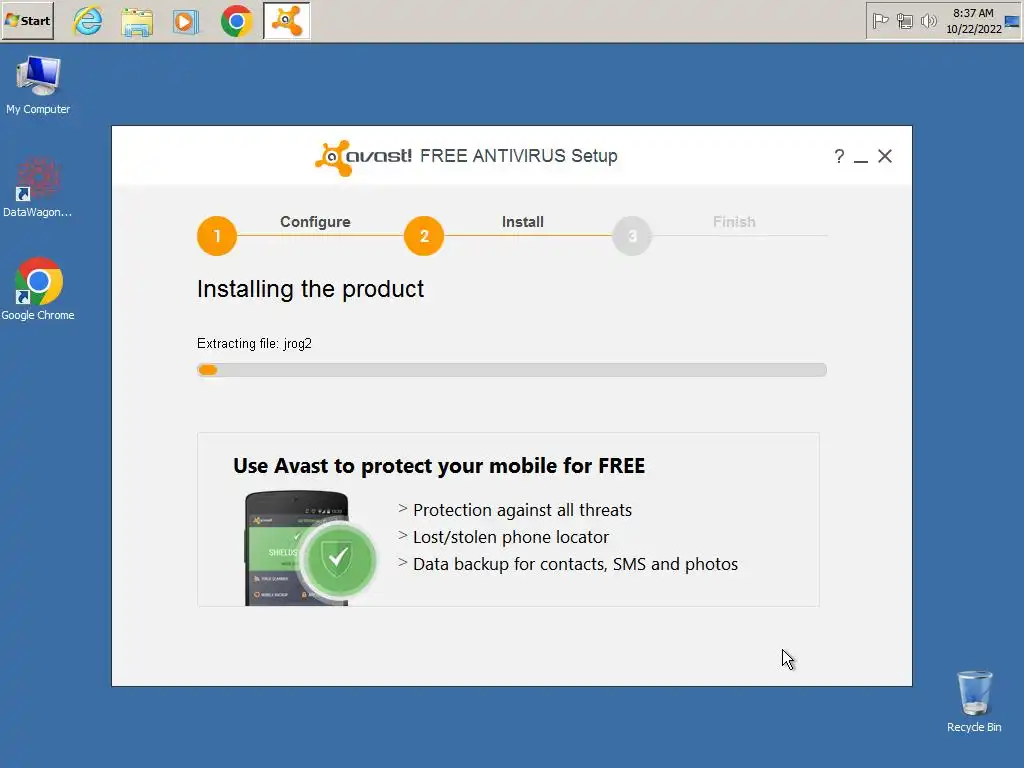Click the green shield checkmark badge
The height and width of the screenshot is (768, 1024).
click(x=338, y=559)
